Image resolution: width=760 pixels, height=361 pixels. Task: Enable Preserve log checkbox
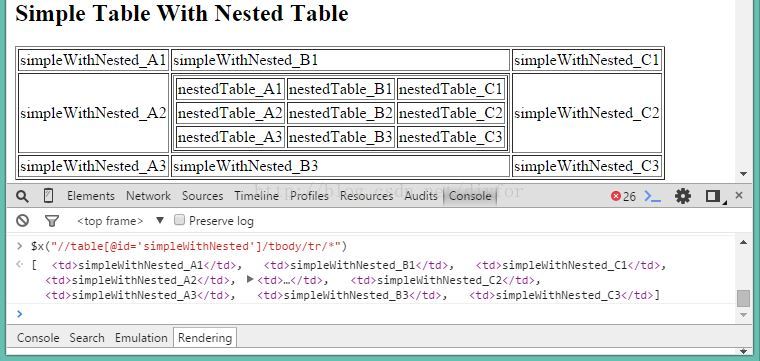[179, 220]
